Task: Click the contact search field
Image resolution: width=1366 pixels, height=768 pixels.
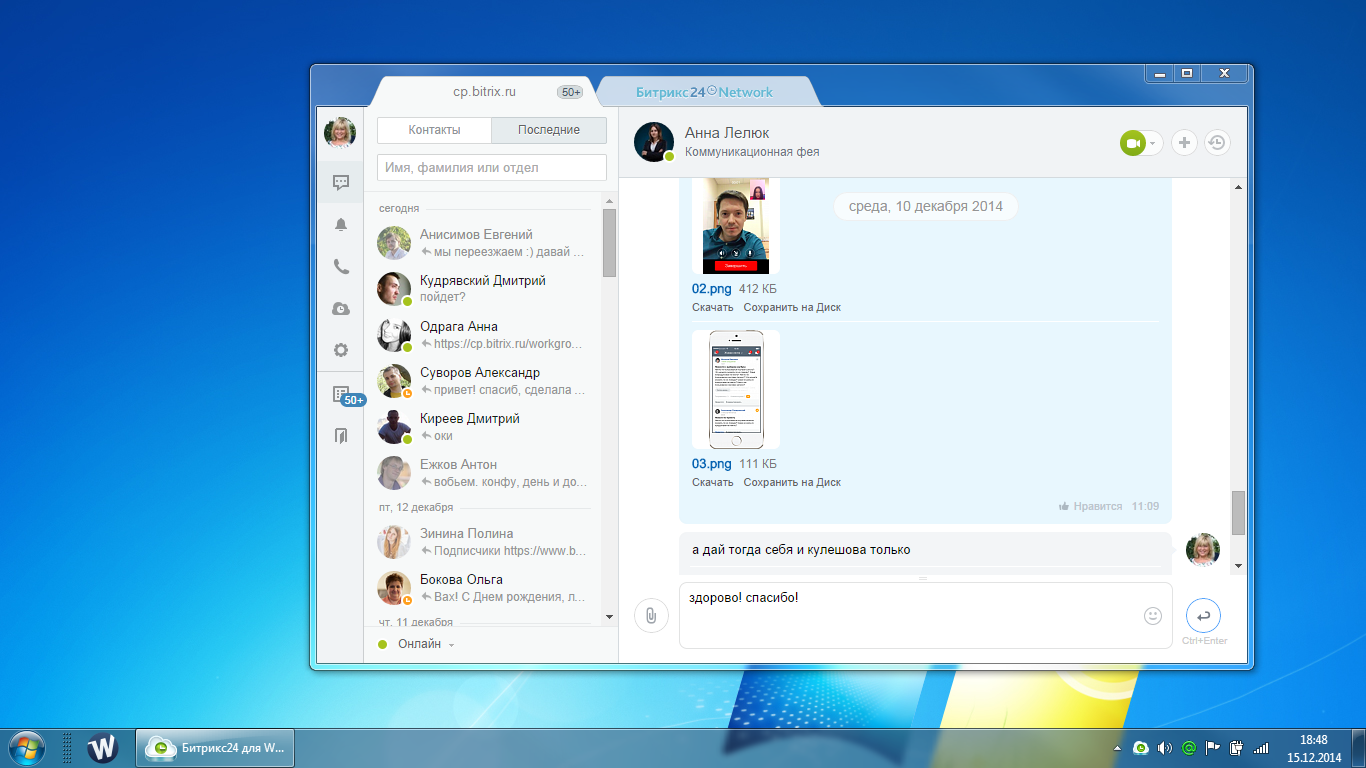Action: (492, 167)
